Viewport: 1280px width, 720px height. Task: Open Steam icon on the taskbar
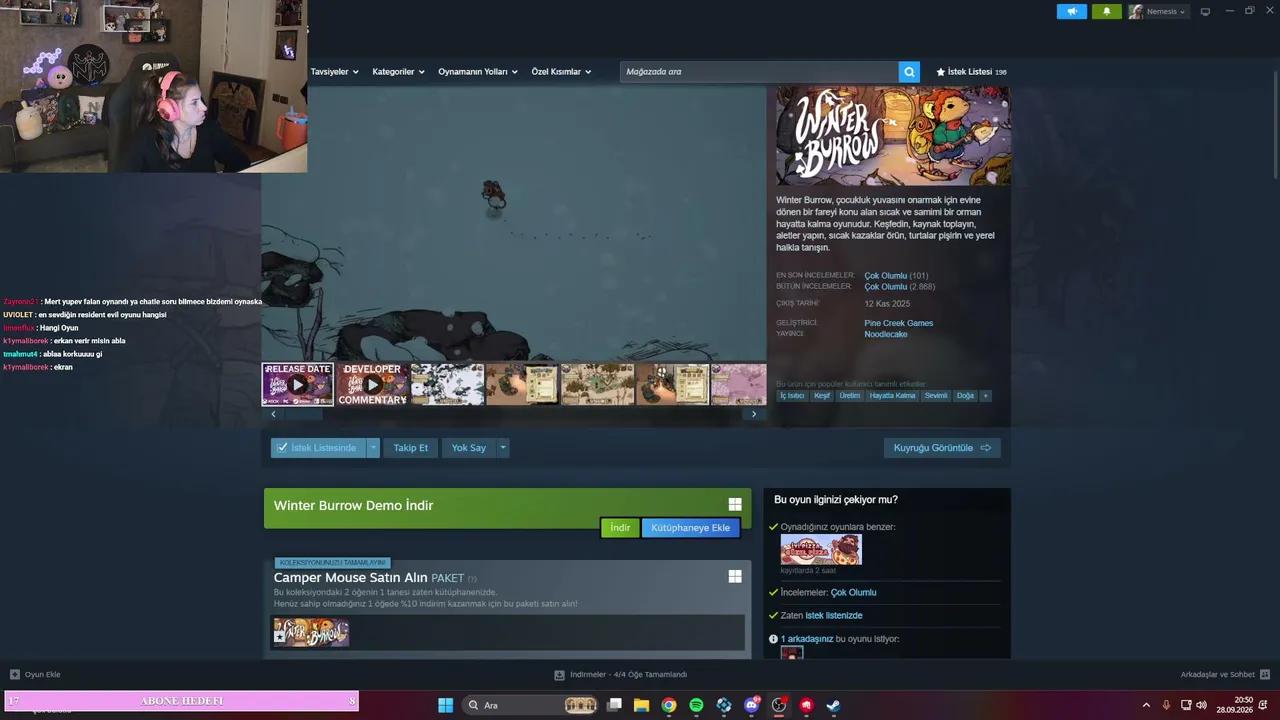click(x=833, y=705)
